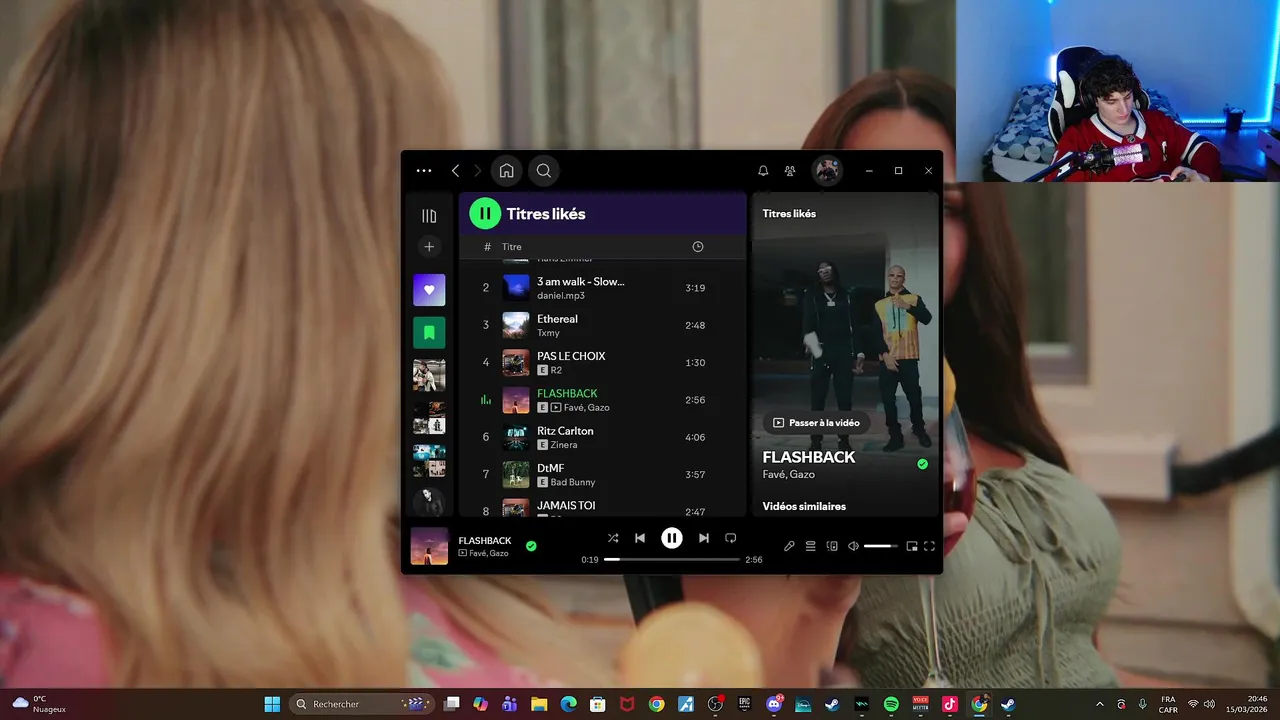Enter full screen mode icon

(x=929, y=546)
